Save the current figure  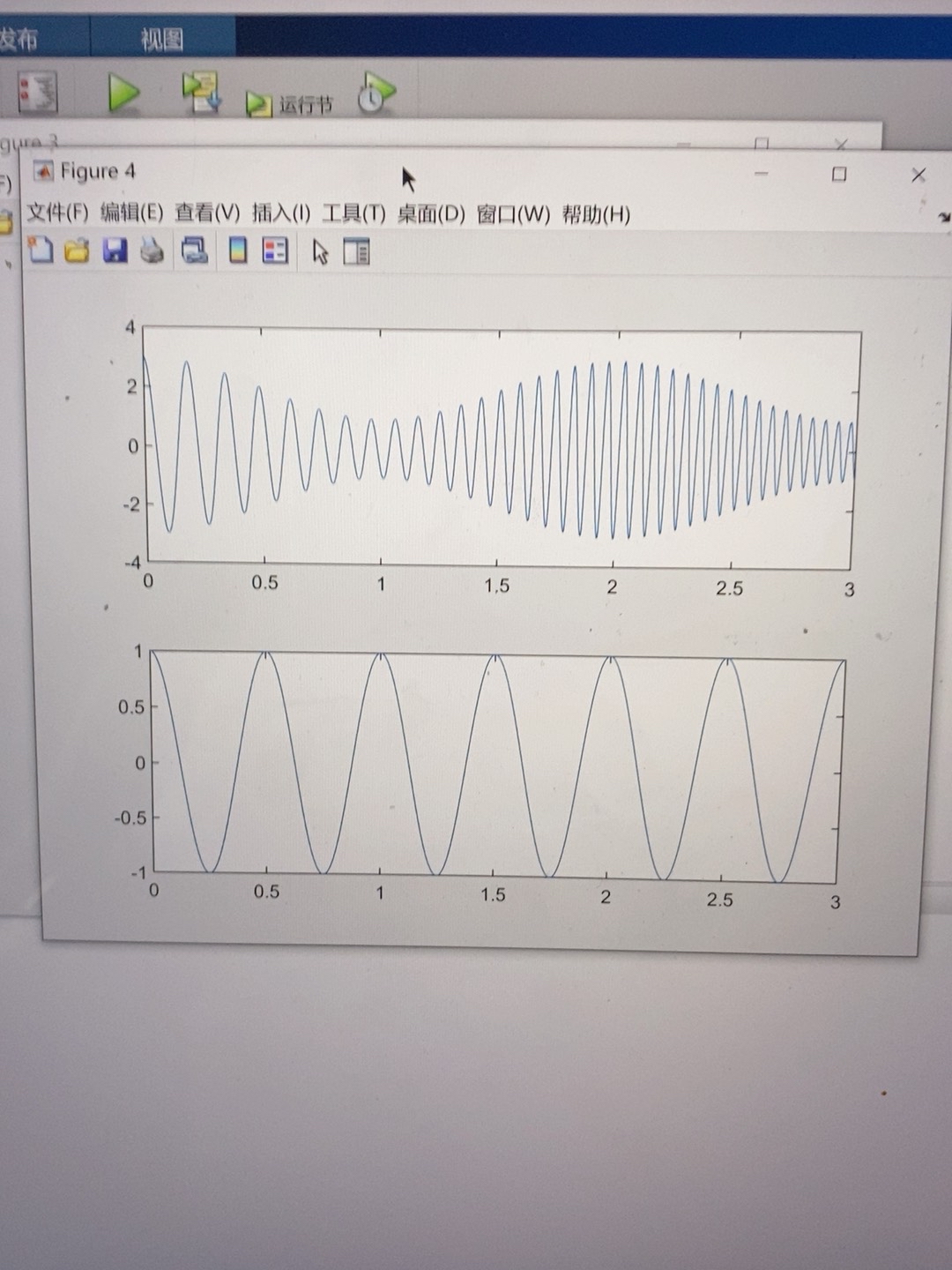tap(115, 251)
